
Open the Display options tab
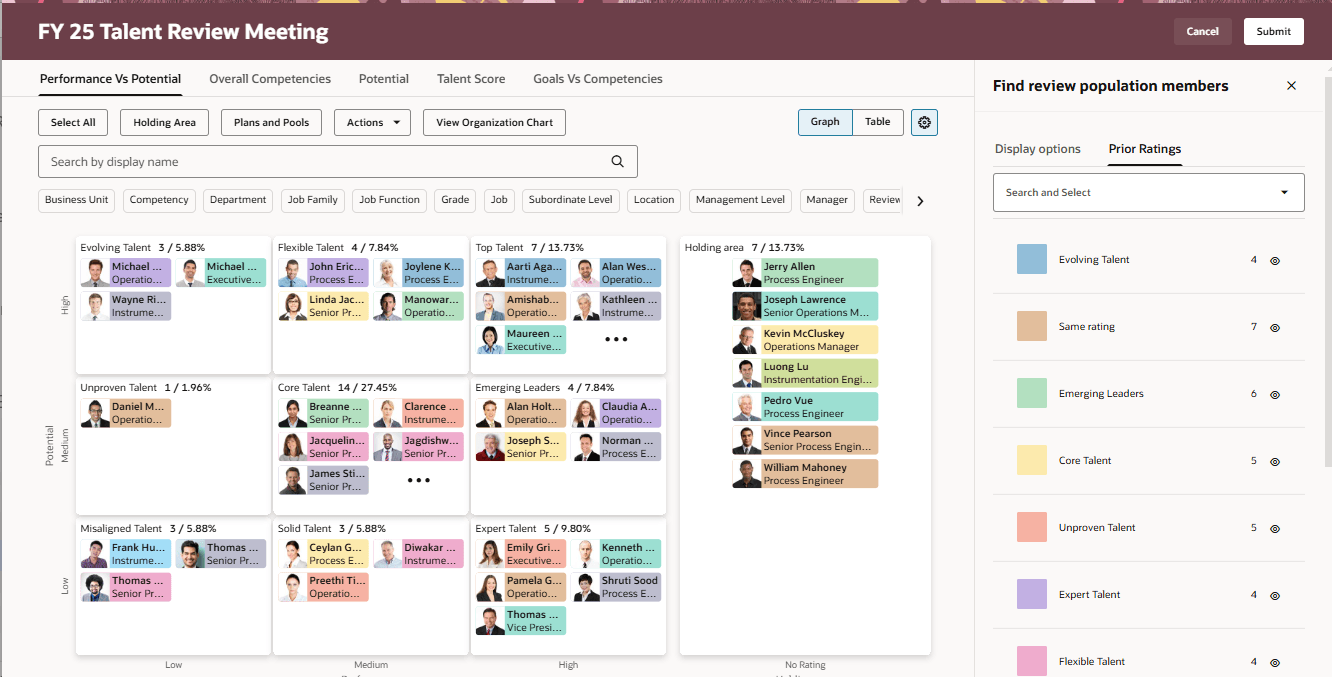1039,148
